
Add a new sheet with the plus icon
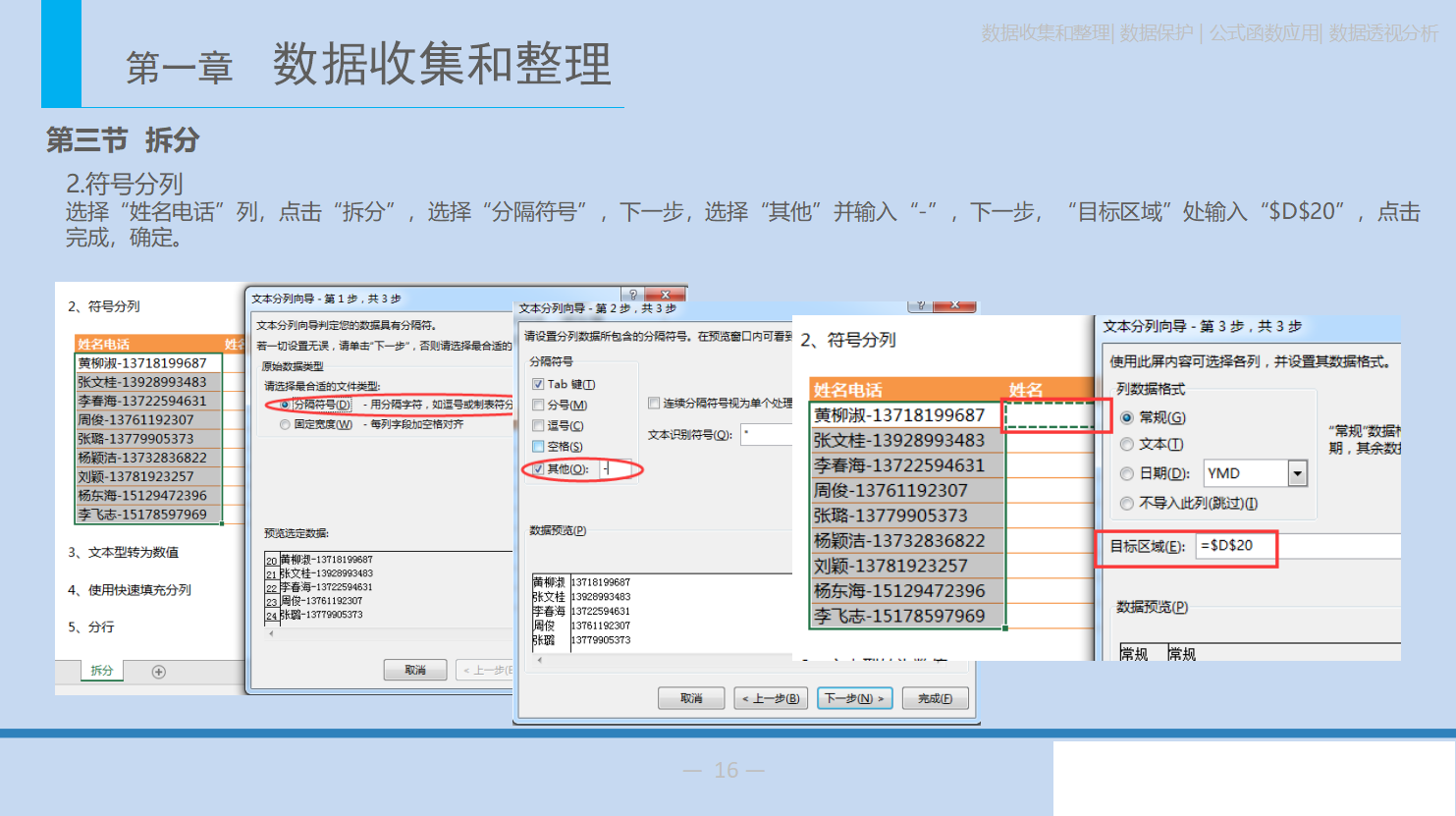pos(159,672)
